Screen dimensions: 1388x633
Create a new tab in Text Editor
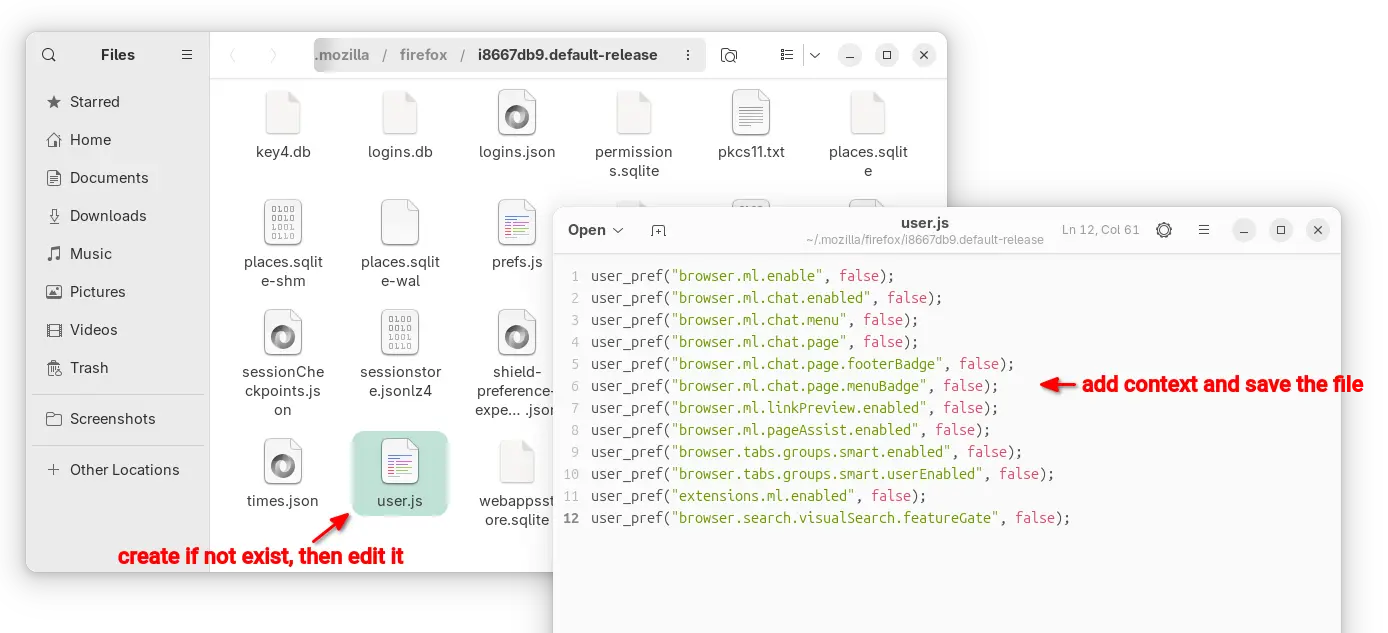[658, 230]
